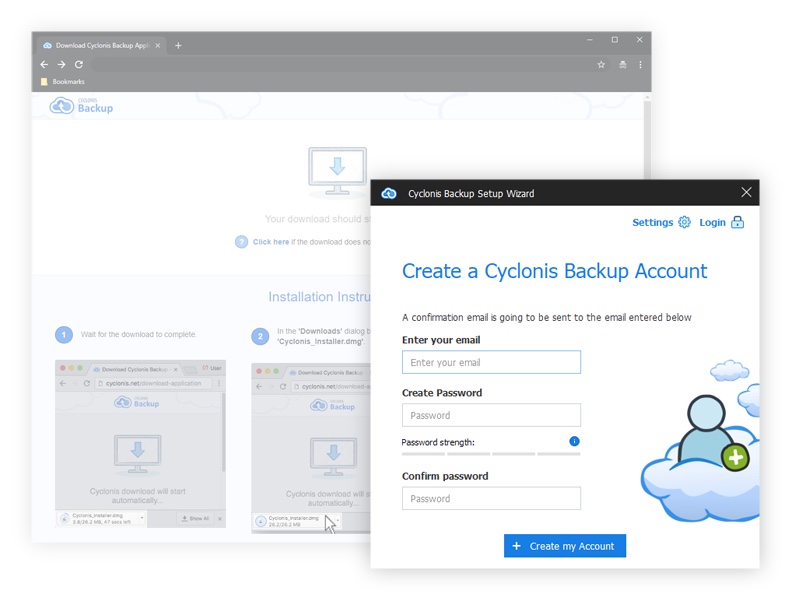Click the password strength meter bar
The image size is (791, 600).
tap(491, 454)
